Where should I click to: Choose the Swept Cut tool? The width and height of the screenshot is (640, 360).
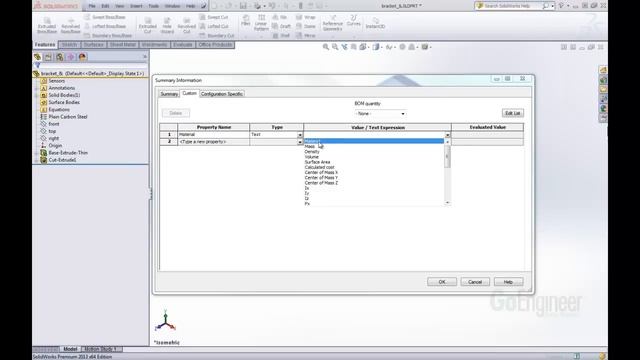214,17
